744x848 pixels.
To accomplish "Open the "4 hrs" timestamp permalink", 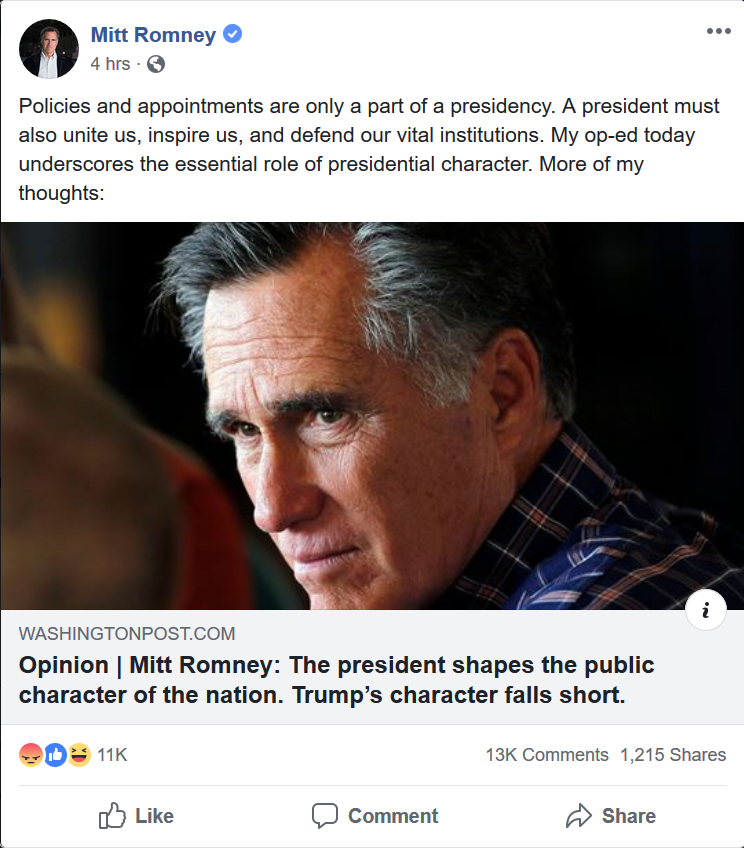I will [109, 64].
